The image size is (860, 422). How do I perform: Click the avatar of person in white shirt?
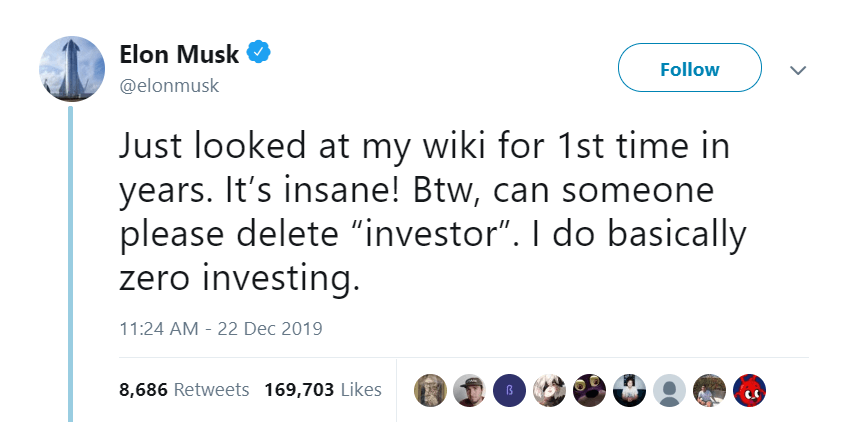click(629, 390)
